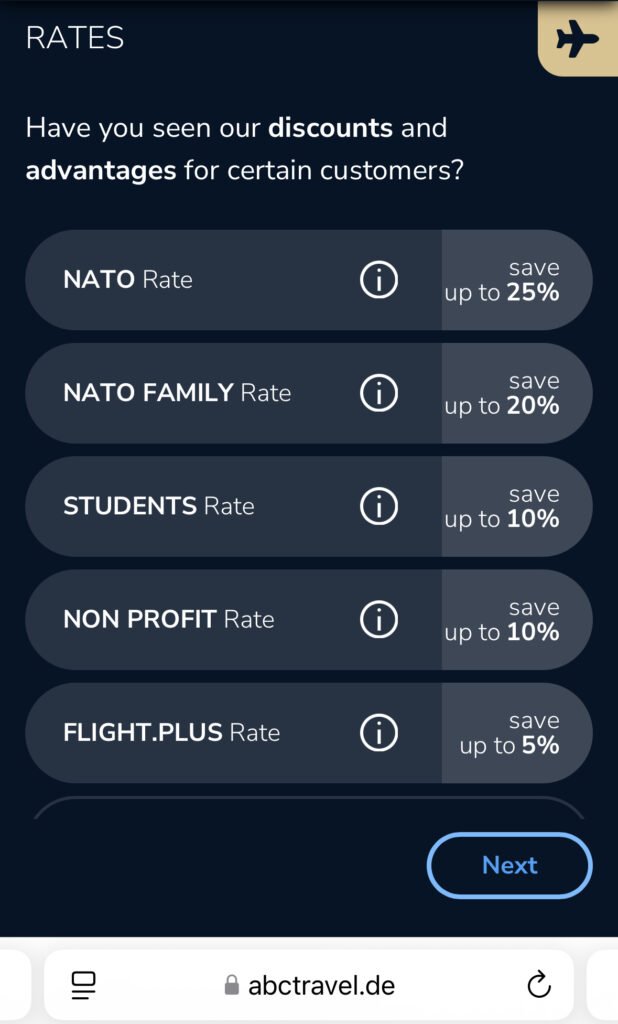618x1024 pixels.
Task: Pick the NON PROFIT Rate label
Action: [168, 620]
